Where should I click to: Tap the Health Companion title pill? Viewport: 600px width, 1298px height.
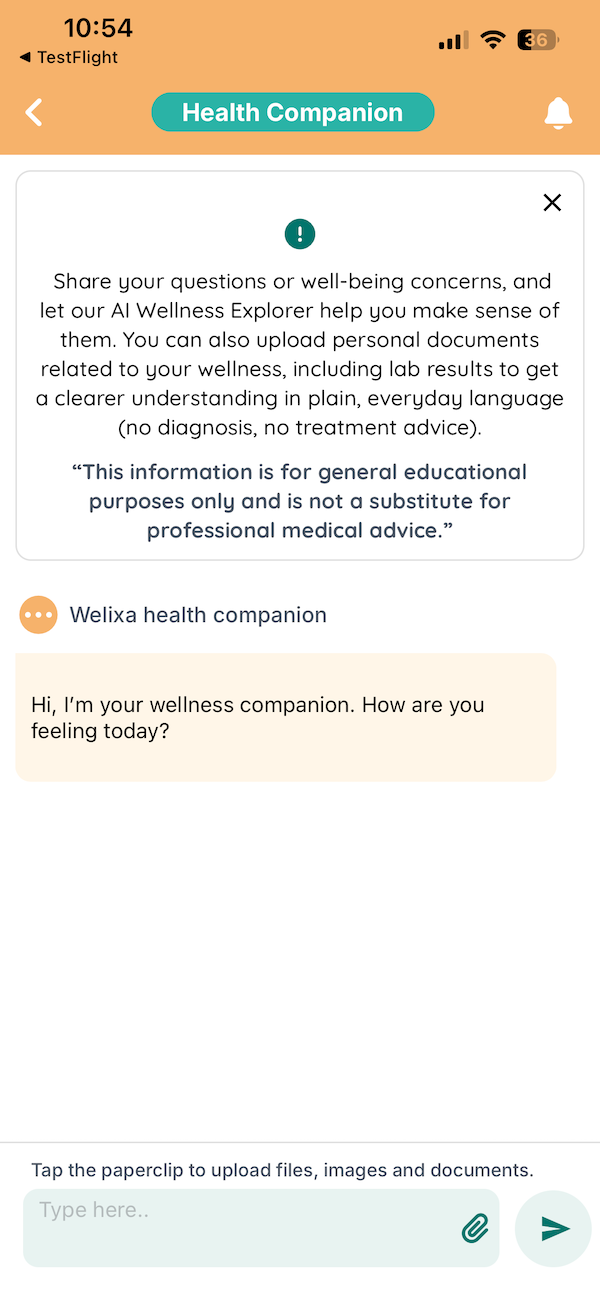point(293,113)
